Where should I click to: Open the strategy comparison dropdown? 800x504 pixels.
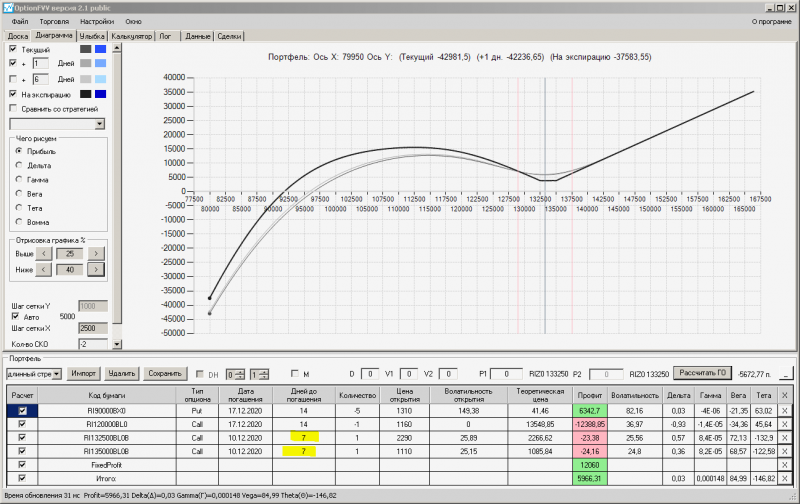(x=99, y=124)
